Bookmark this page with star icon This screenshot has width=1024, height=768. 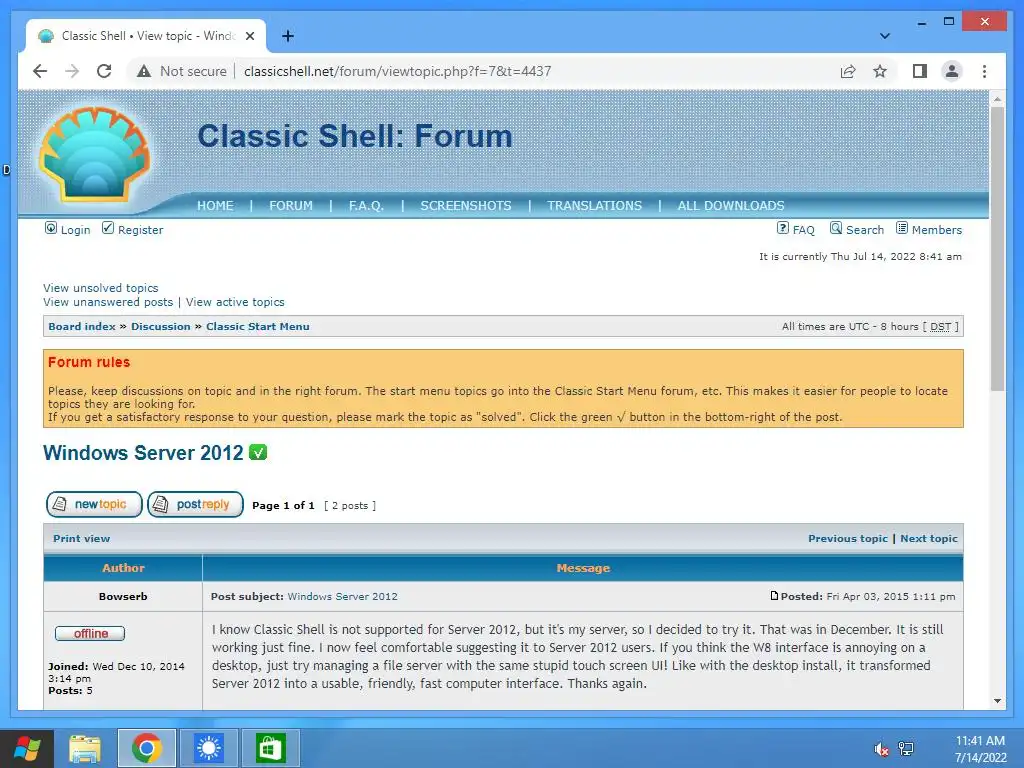(880, 71)
